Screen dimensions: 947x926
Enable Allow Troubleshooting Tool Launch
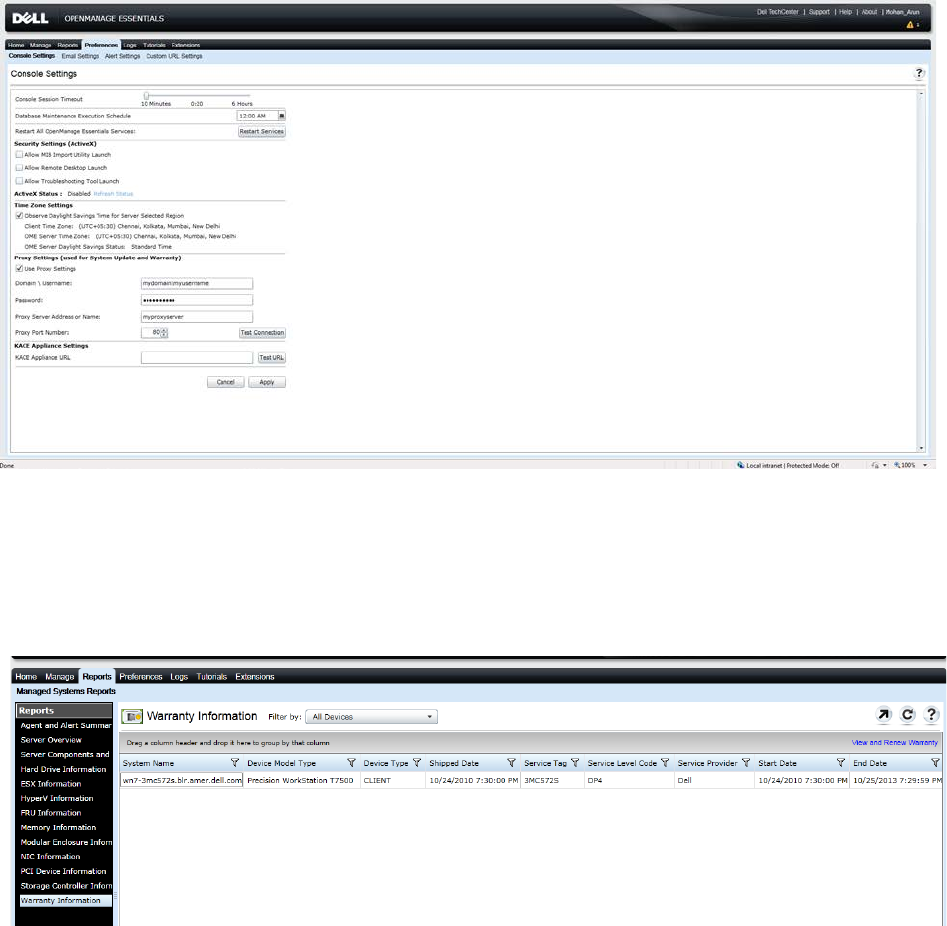(x=19, y=181)
